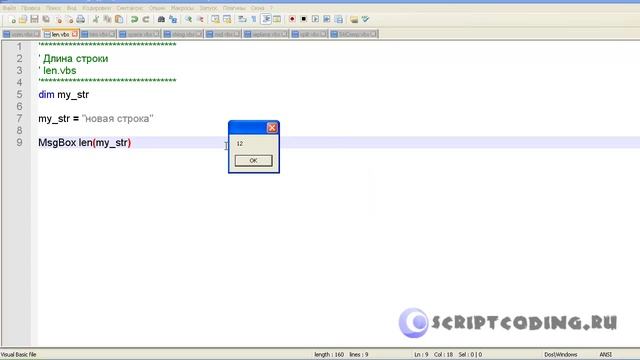Redo the edit with the Redo arrow
Viewport: 640px width, 360px height.
[x=146, y=19]
